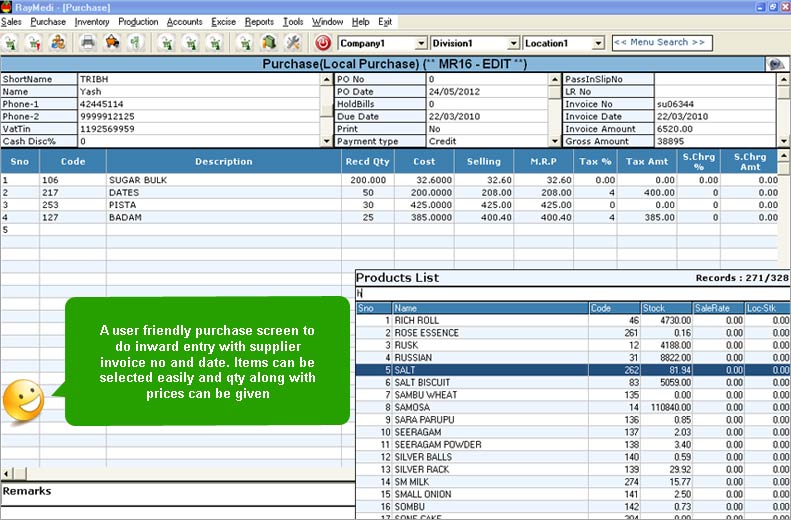791x520 pixels.
Task: Click the Products List search field
Action: [x=573, y=294]
